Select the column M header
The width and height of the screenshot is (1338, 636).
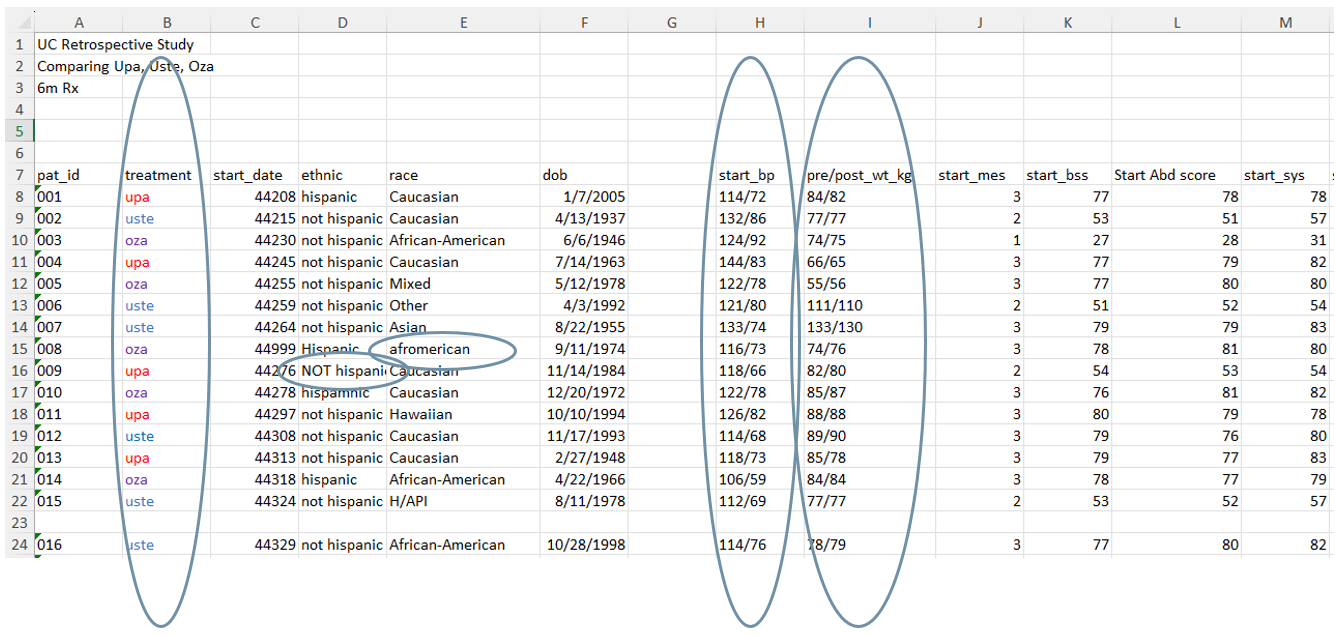pos(1285,22)
